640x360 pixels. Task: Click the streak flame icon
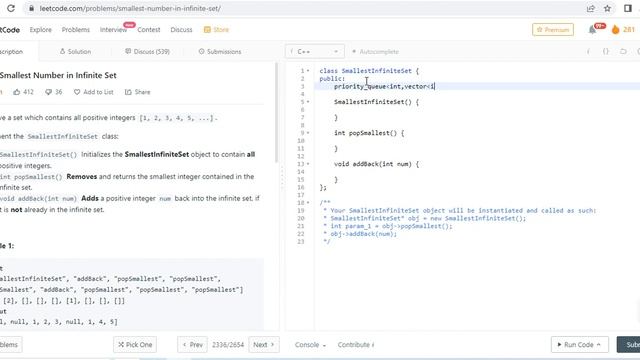(x=616, y=30)
